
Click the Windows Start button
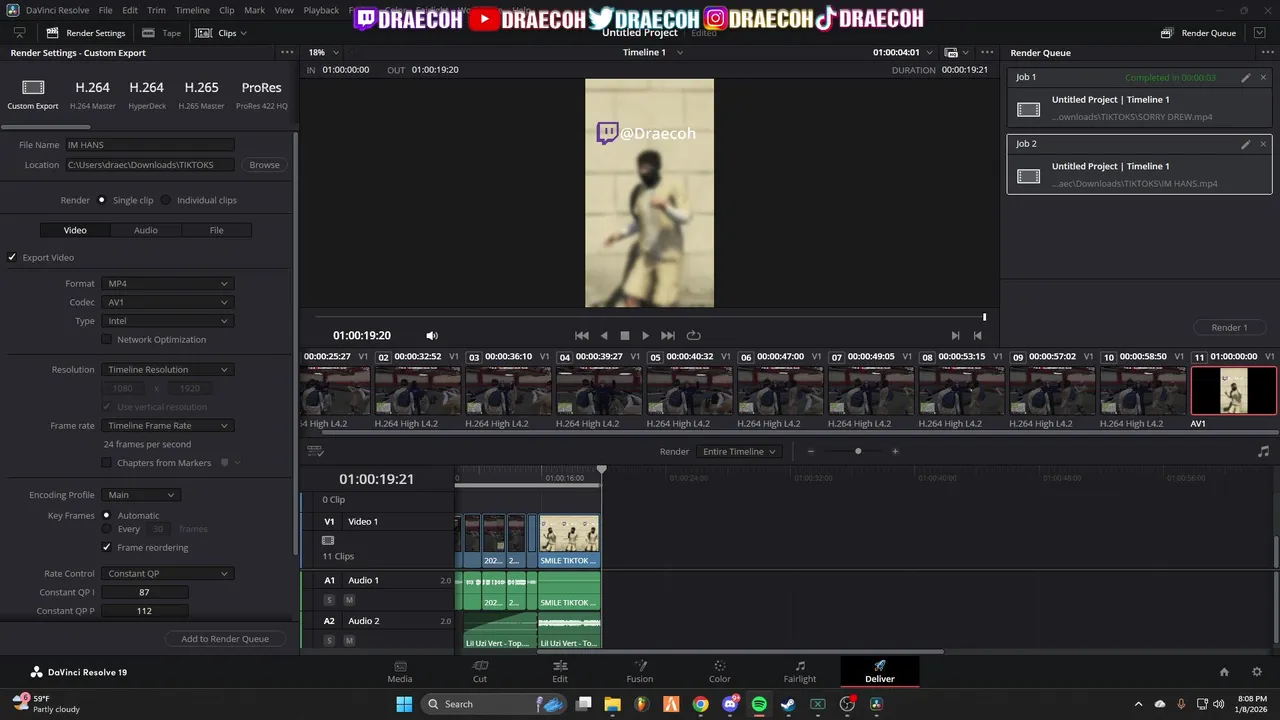(404, 704)
